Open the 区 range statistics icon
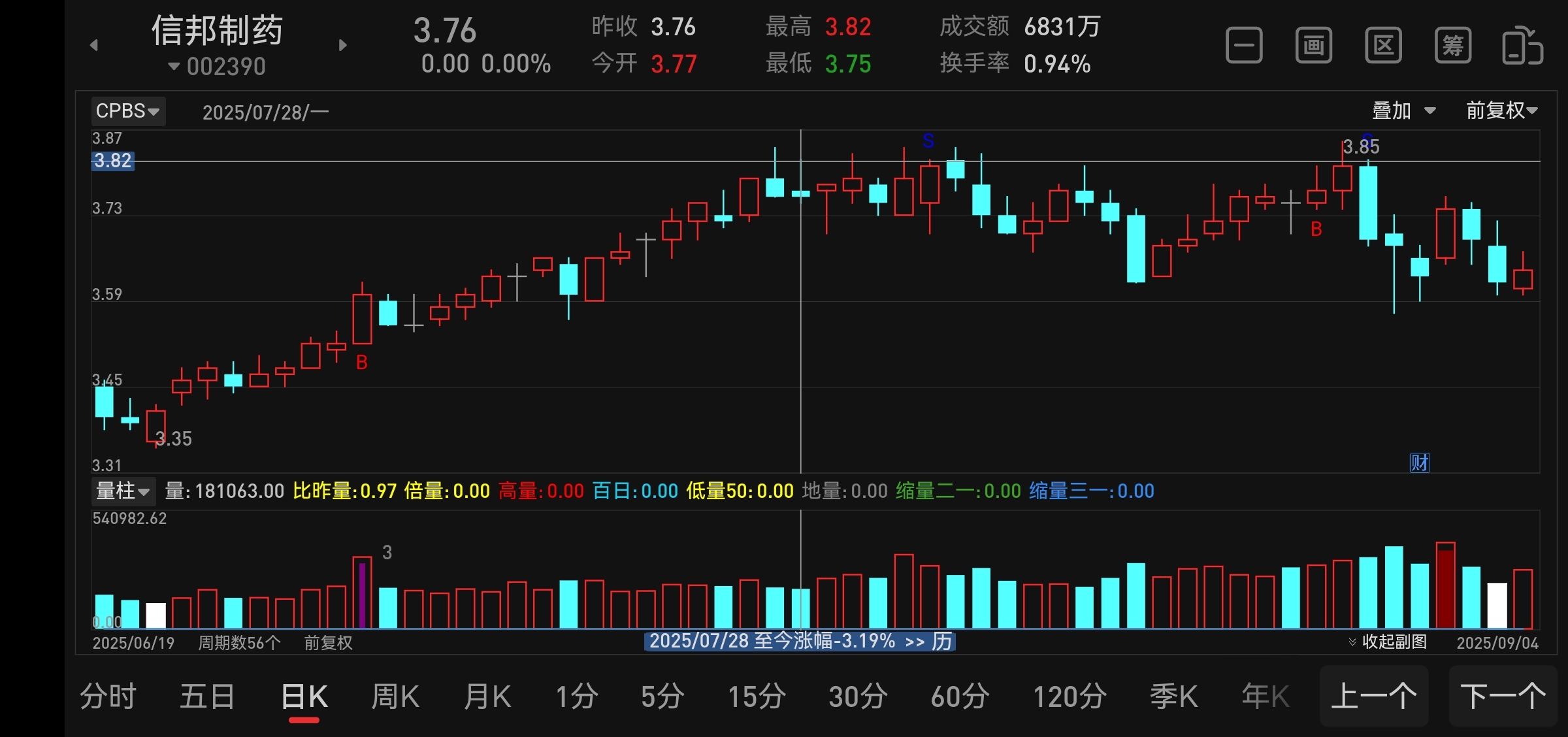 click(1383, 45)
